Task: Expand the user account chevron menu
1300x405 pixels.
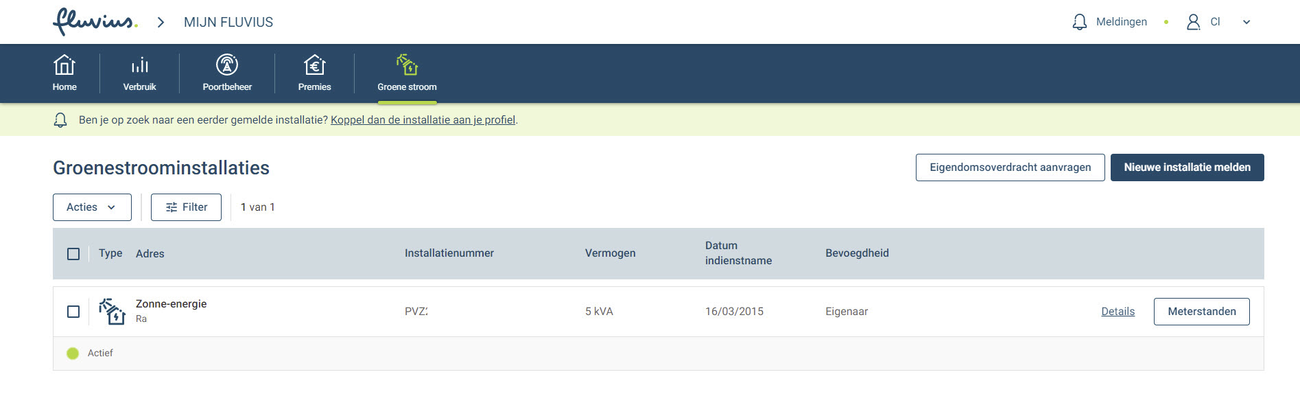Action: [x=1246, y=22]
